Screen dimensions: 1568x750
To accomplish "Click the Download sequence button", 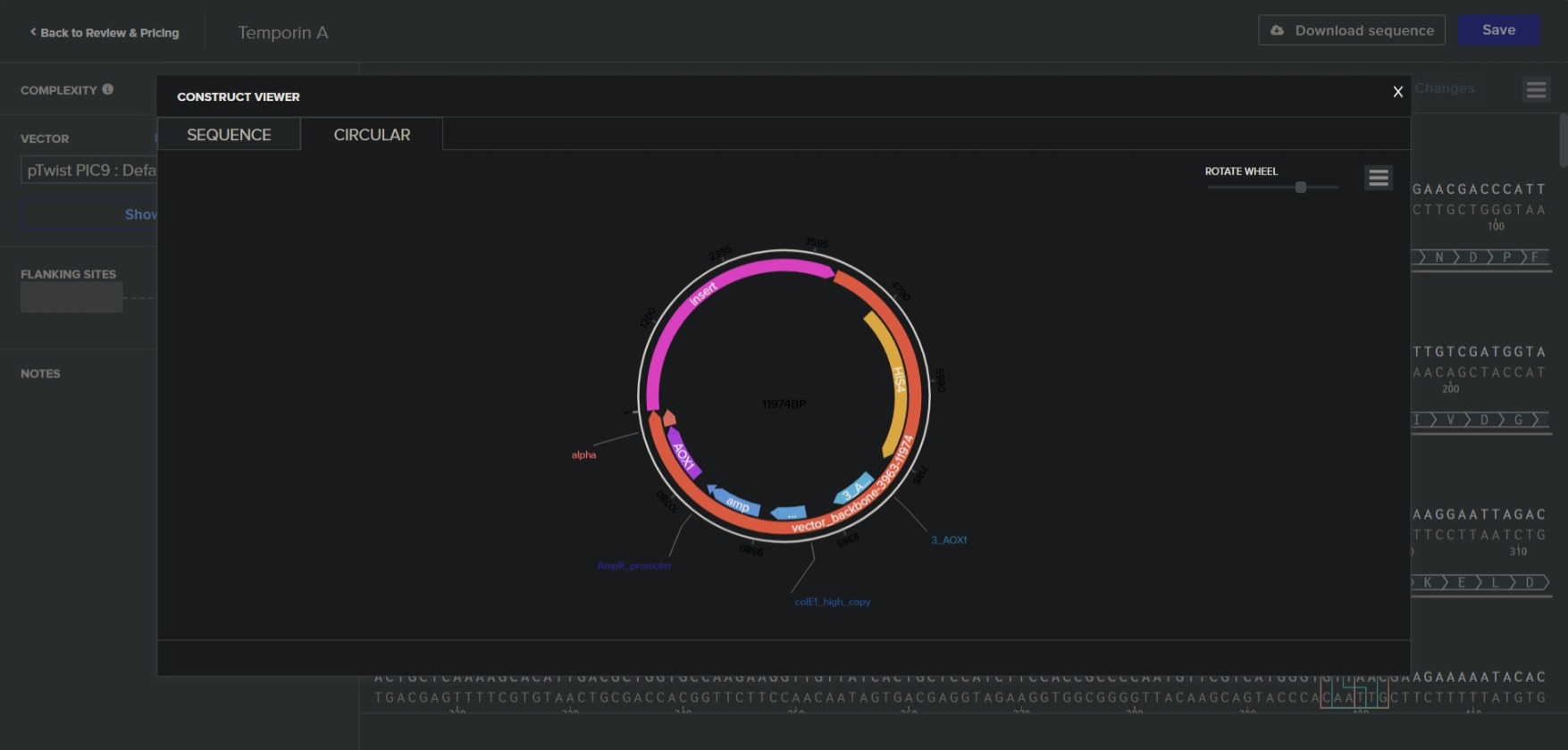I will [x=1351, y=30].
